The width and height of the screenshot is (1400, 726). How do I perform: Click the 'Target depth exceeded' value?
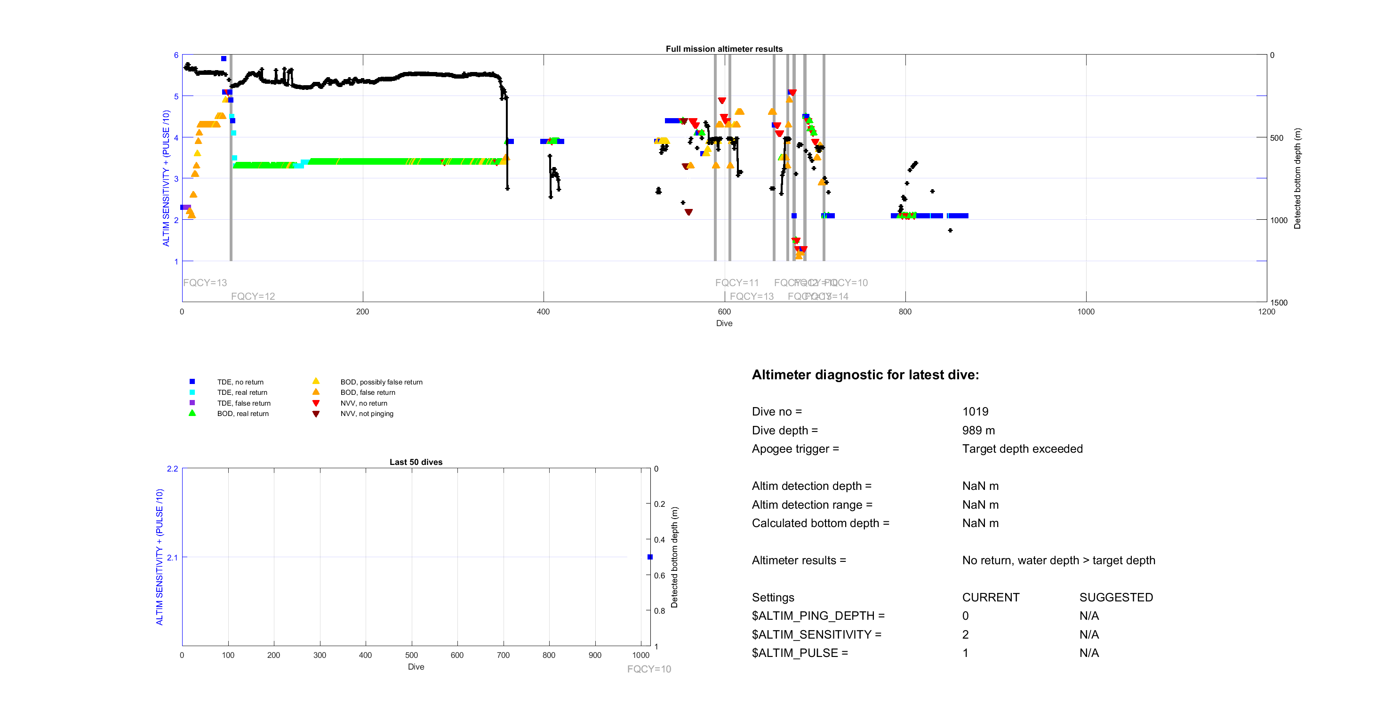pos(1023,449)
